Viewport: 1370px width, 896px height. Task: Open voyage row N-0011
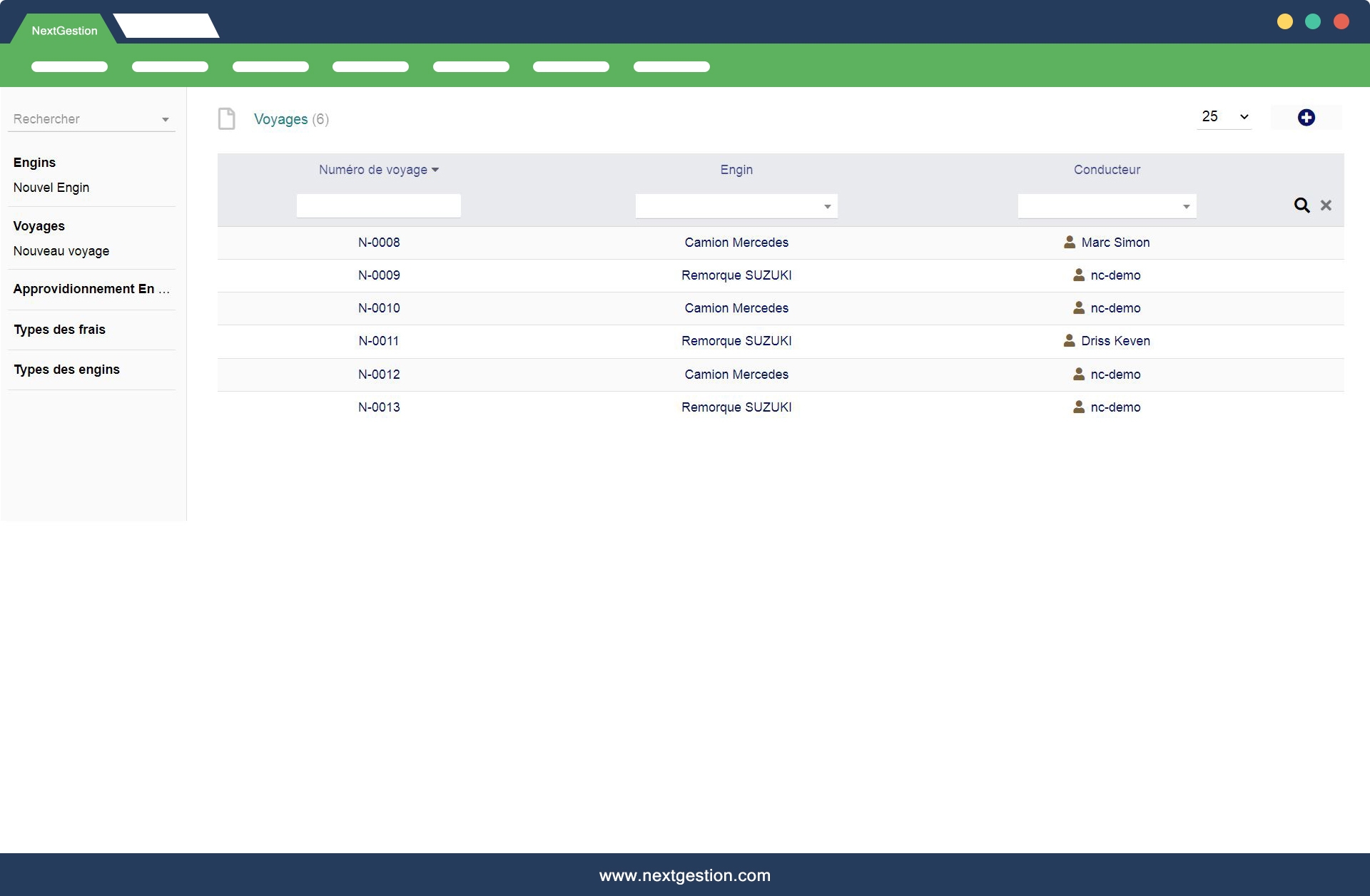[x=379, y=341]
